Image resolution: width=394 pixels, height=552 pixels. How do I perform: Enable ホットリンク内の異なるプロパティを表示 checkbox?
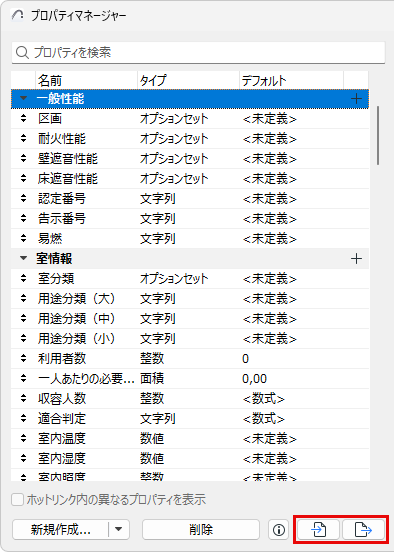(17, 500)
